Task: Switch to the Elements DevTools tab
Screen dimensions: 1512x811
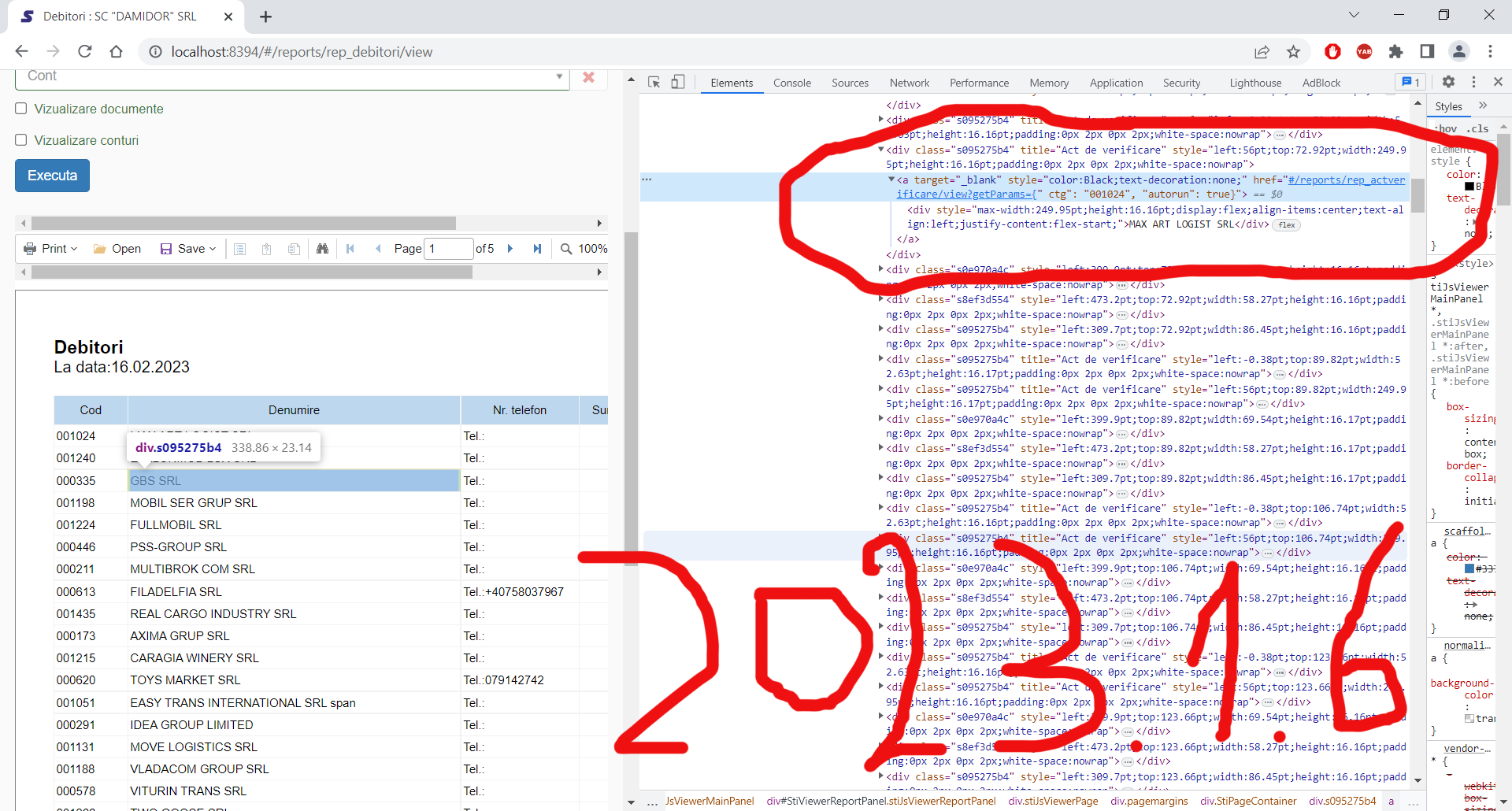Action: [x=732, y=83]
